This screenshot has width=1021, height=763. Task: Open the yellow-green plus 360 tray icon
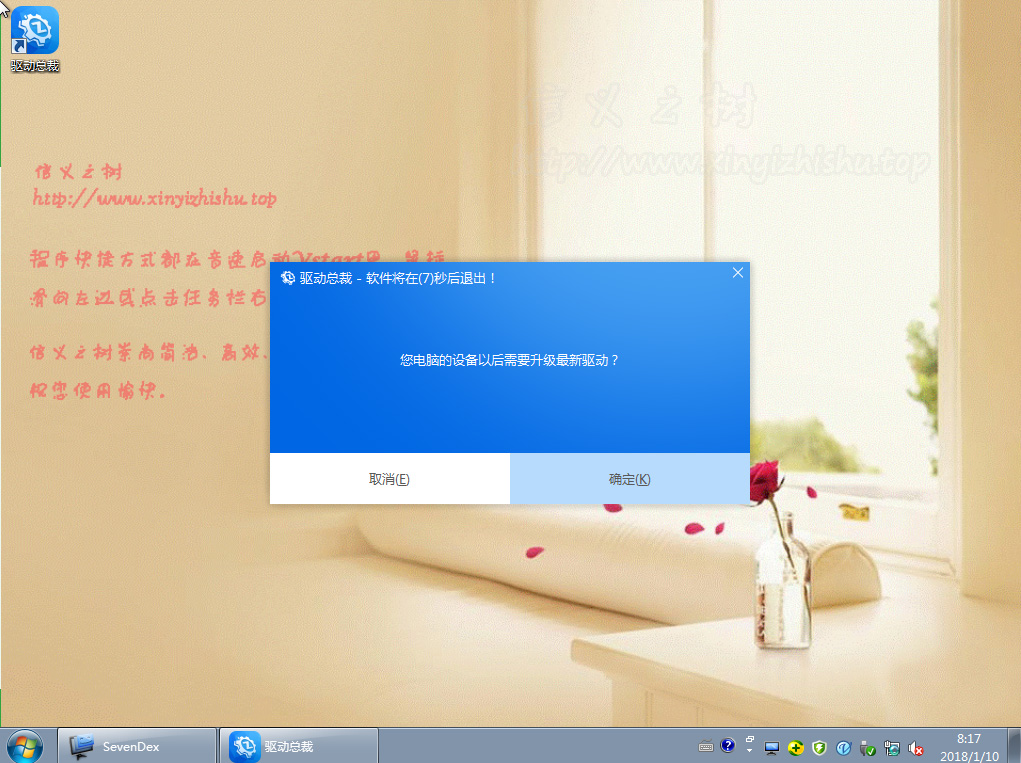pyautogui.click(x=795, y=747)
